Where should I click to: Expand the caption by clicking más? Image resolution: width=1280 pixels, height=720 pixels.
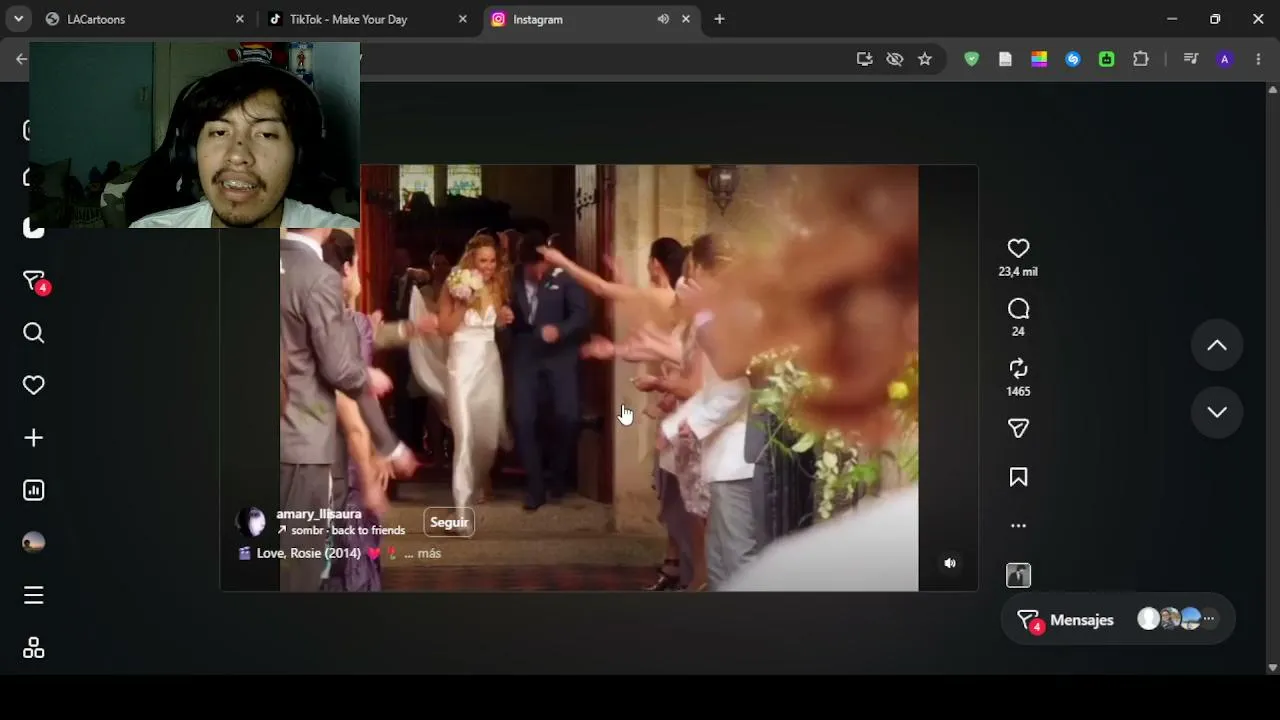coord(429,553)
